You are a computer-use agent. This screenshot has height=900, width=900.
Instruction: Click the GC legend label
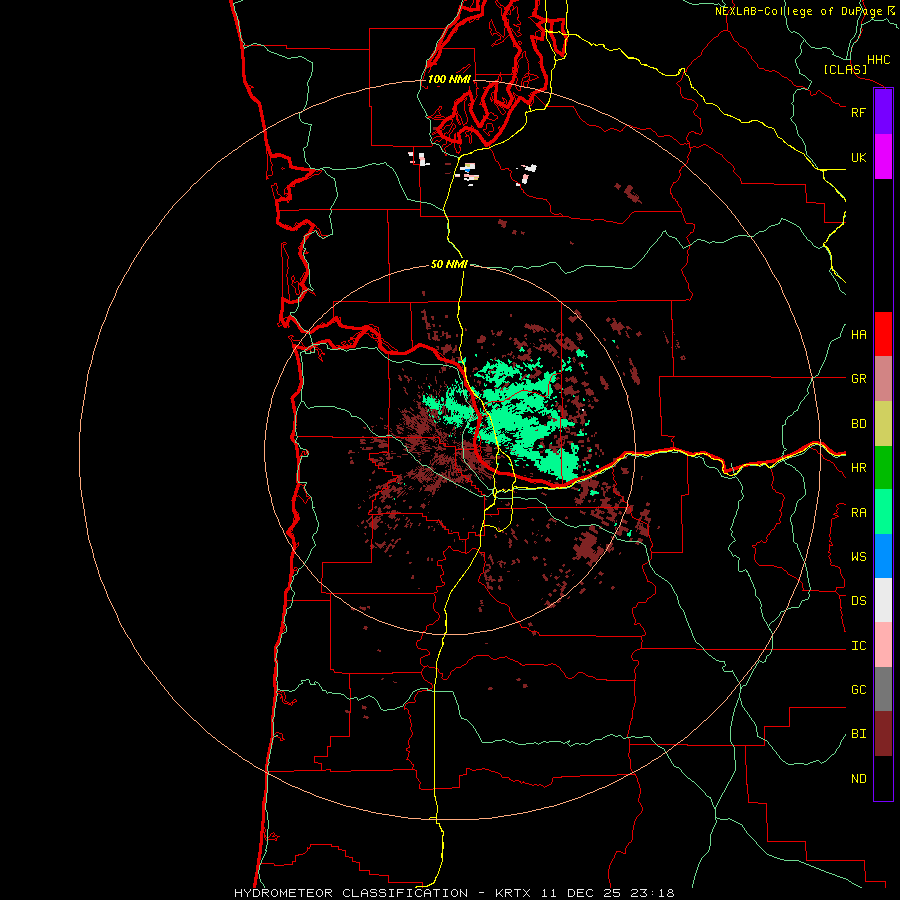pyautogui.click(x=858, y=690)
